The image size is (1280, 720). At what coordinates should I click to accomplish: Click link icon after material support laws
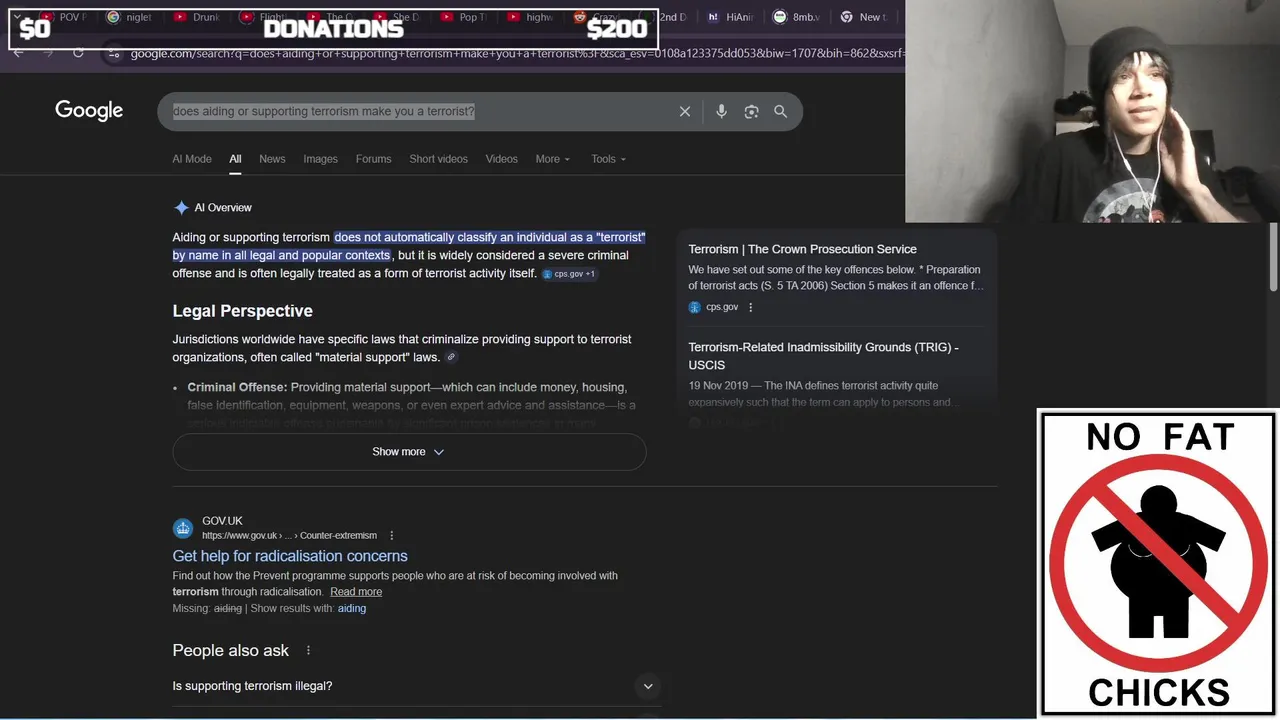click(x=451, y=357)
